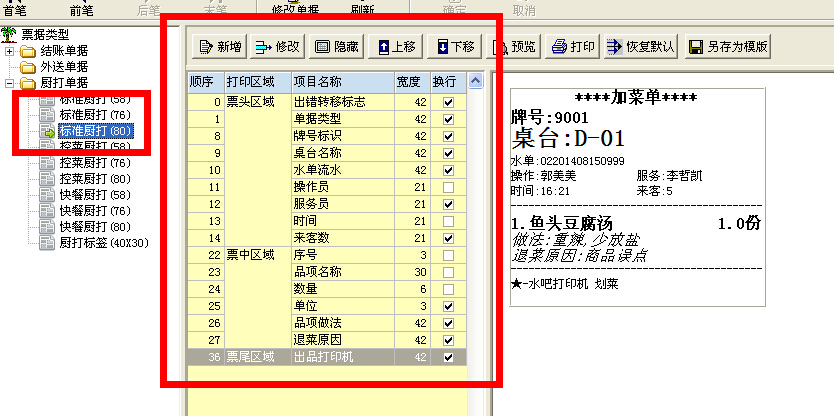
Task: Restore defaults with 恢复默认
Action: tap(640, 47)
